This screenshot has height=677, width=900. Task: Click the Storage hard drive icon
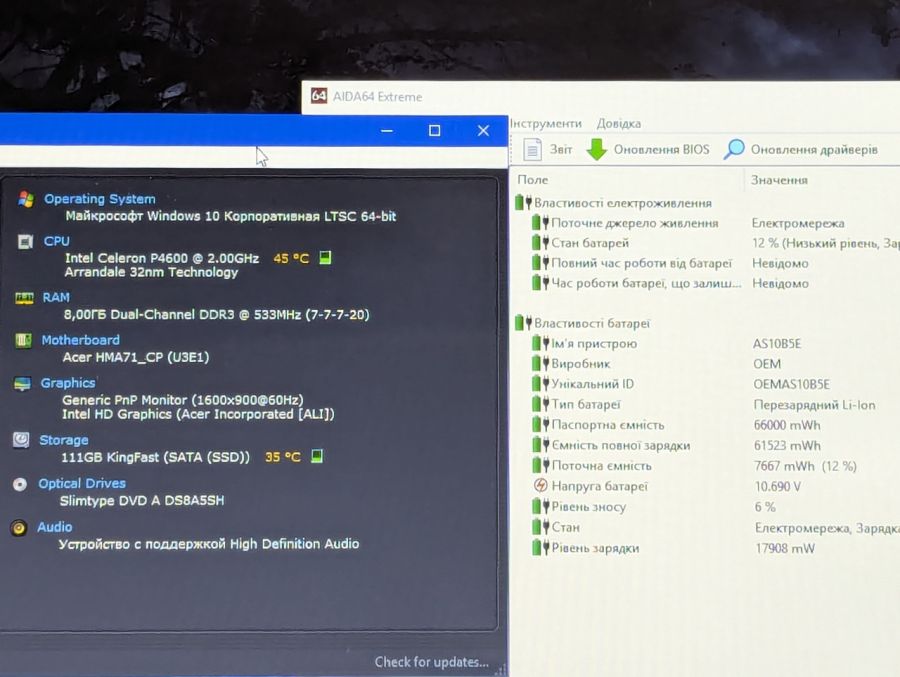pos(21,440)
